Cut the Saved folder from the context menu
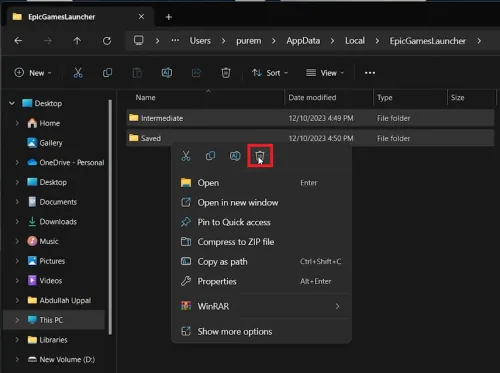This screenshot has width=500, height=373. (186, 156)
